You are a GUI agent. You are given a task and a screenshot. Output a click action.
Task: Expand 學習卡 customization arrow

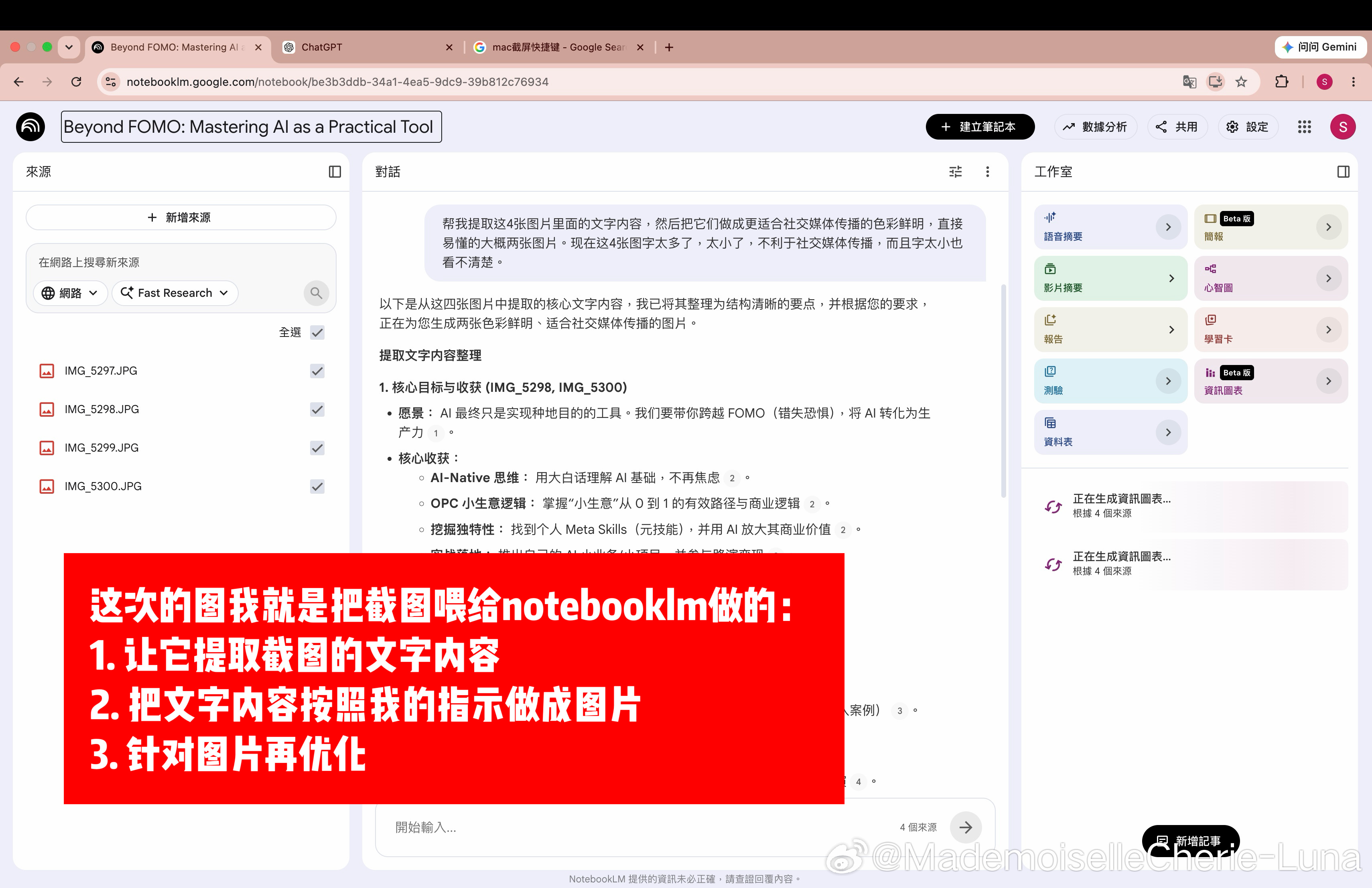point(1328,330)
